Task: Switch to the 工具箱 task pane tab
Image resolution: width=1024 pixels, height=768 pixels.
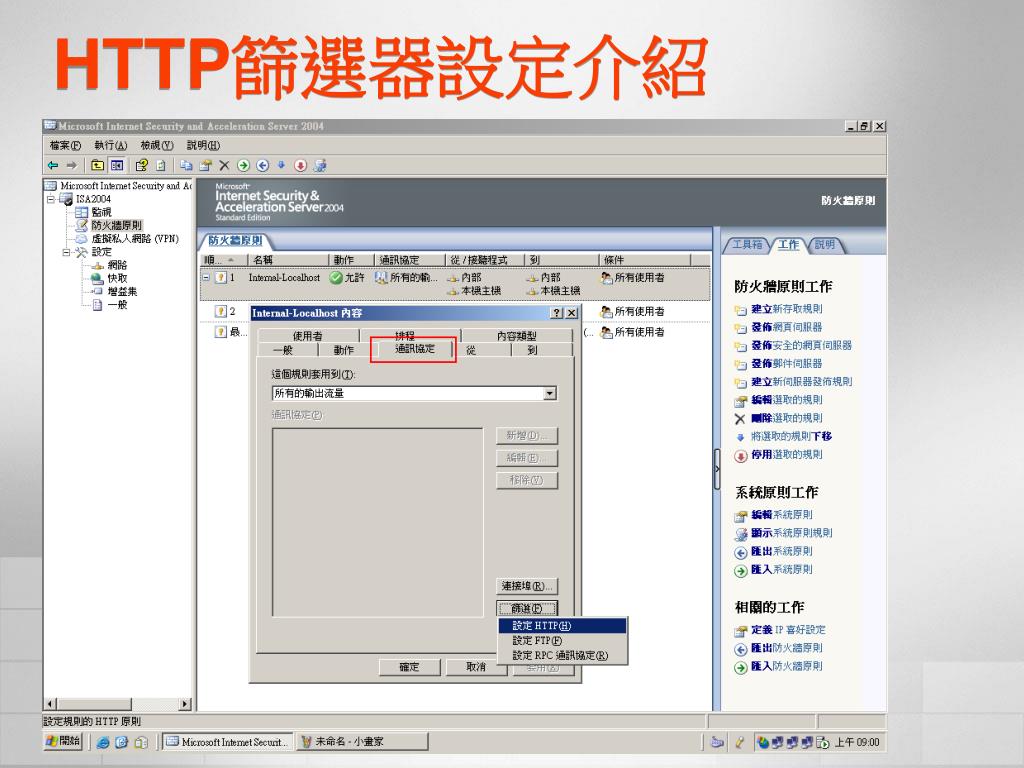Action: click(x=747, y=244)
